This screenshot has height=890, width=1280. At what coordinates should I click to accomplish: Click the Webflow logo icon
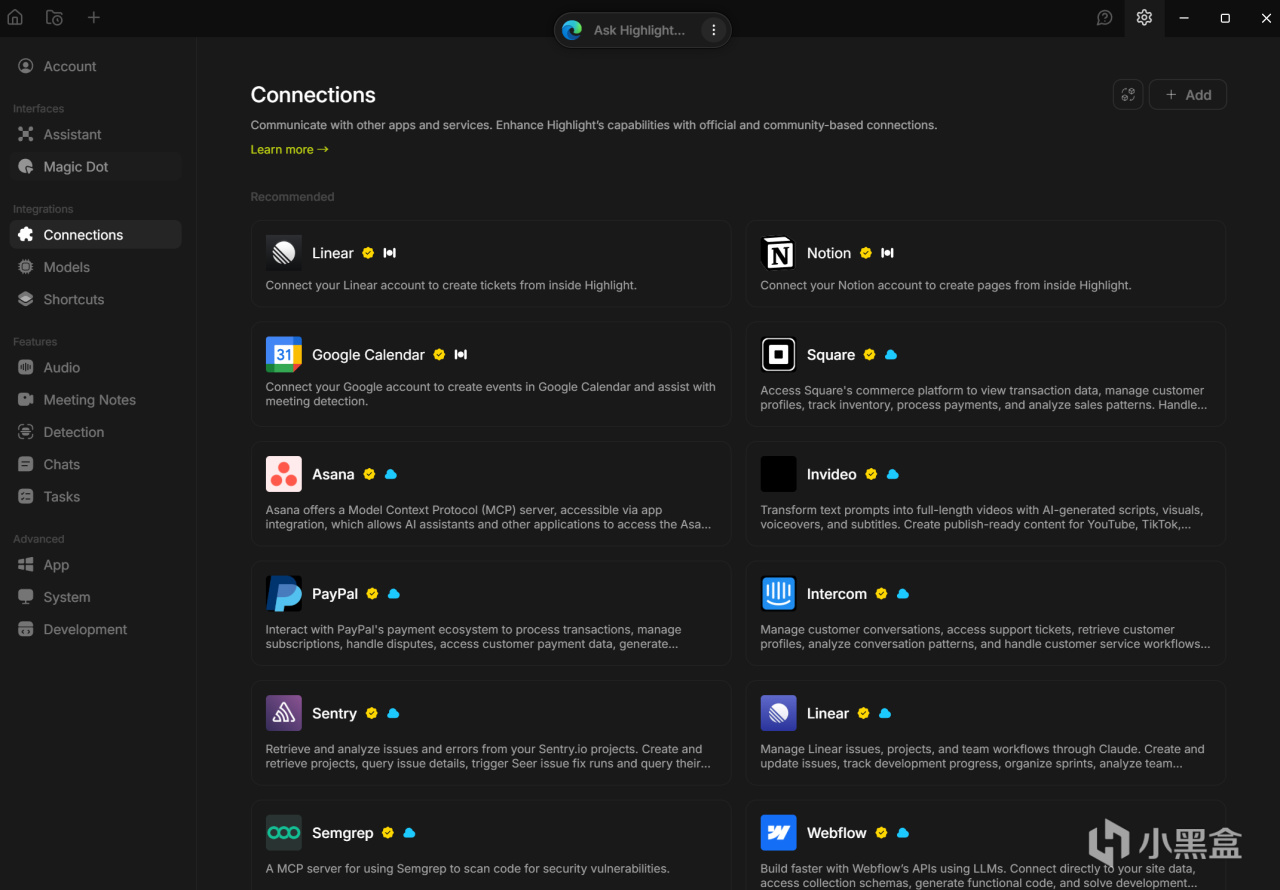pos(779,833)
